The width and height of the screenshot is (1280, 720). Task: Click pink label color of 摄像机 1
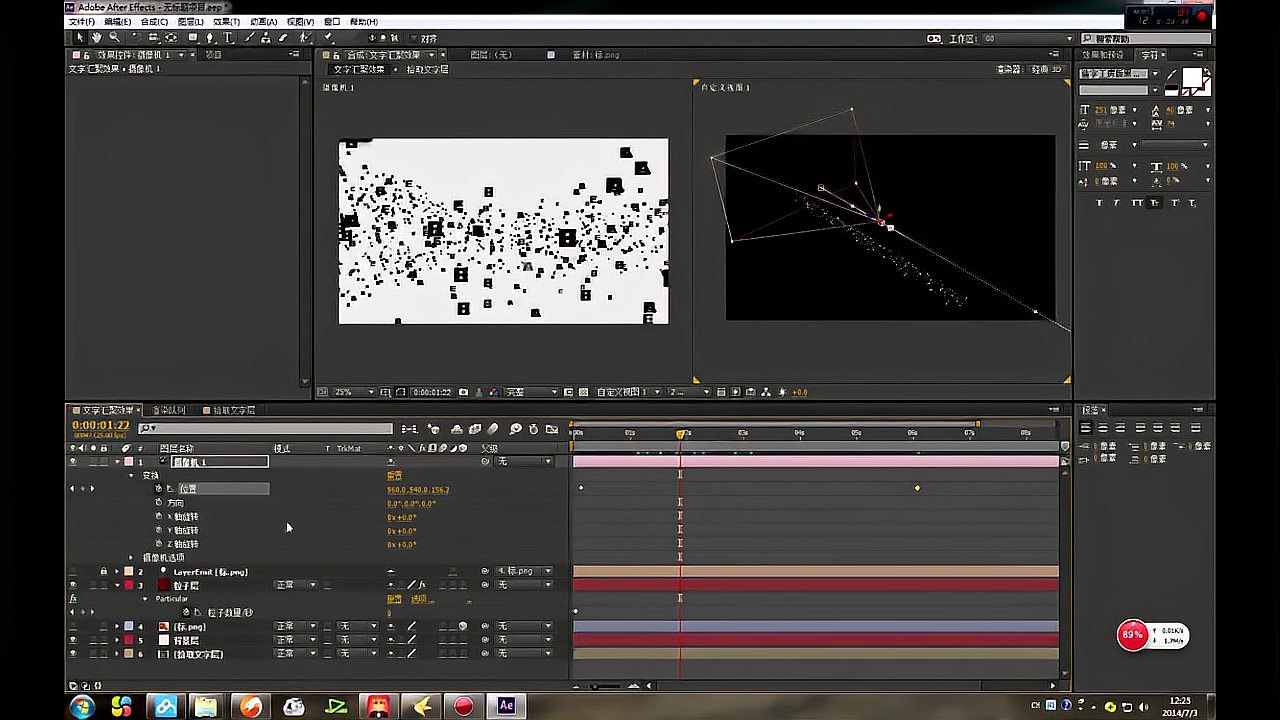pos(128,461)
